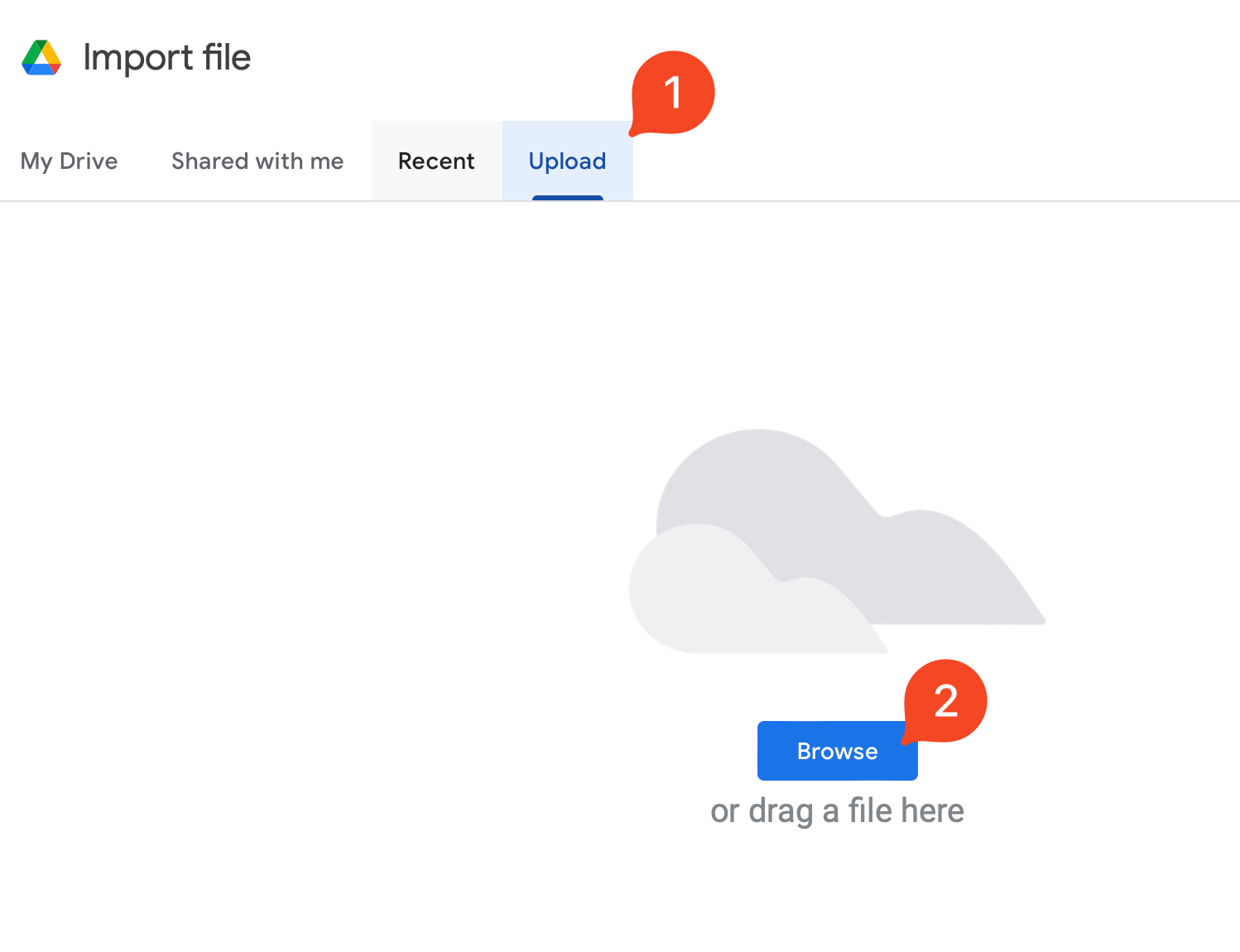Click the Google Drive logo icon
Screen dimensions: 1240x952
[41, 58]
